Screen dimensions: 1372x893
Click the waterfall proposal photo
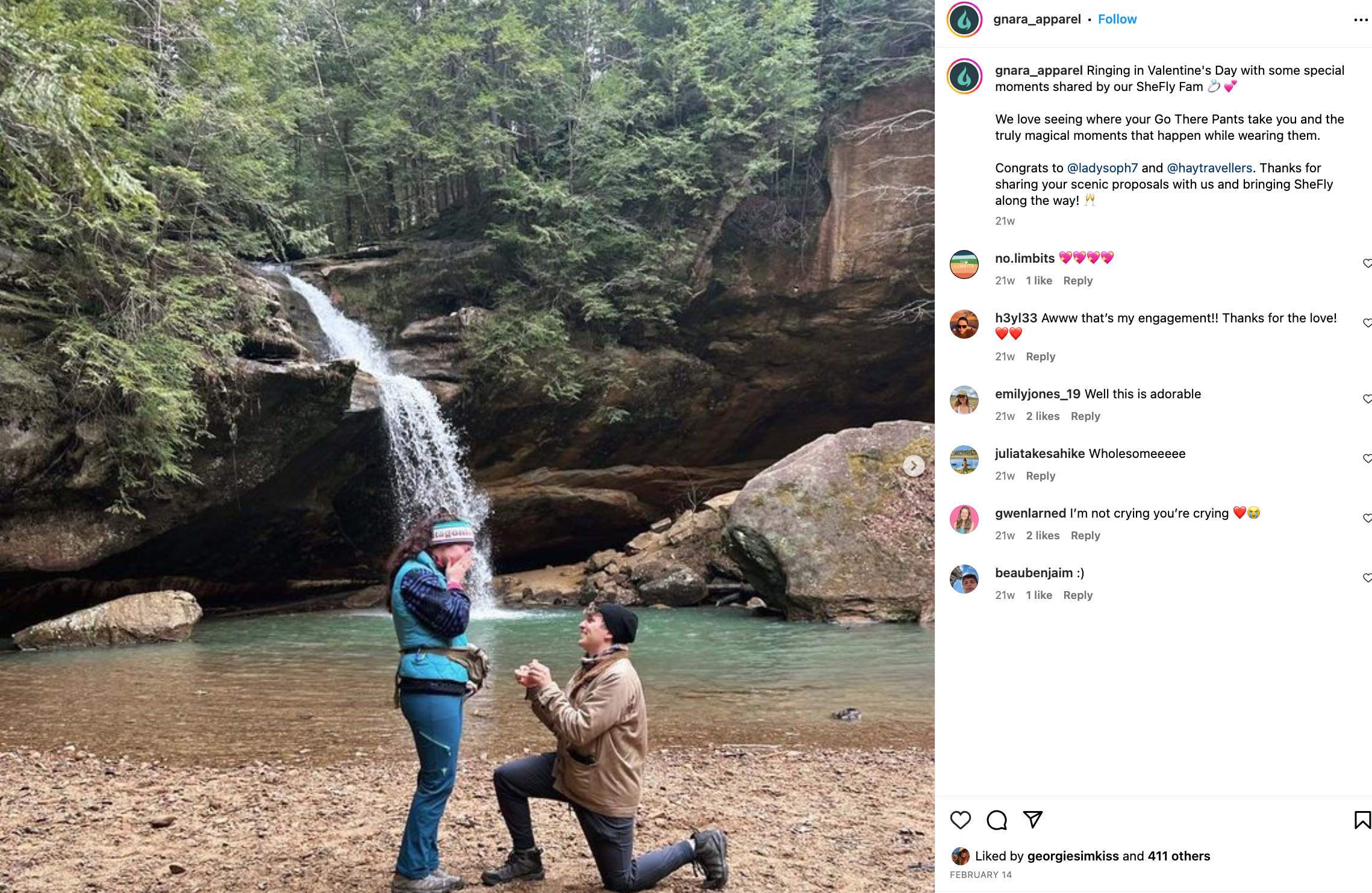pyautogui.click(x=467, y=446)
